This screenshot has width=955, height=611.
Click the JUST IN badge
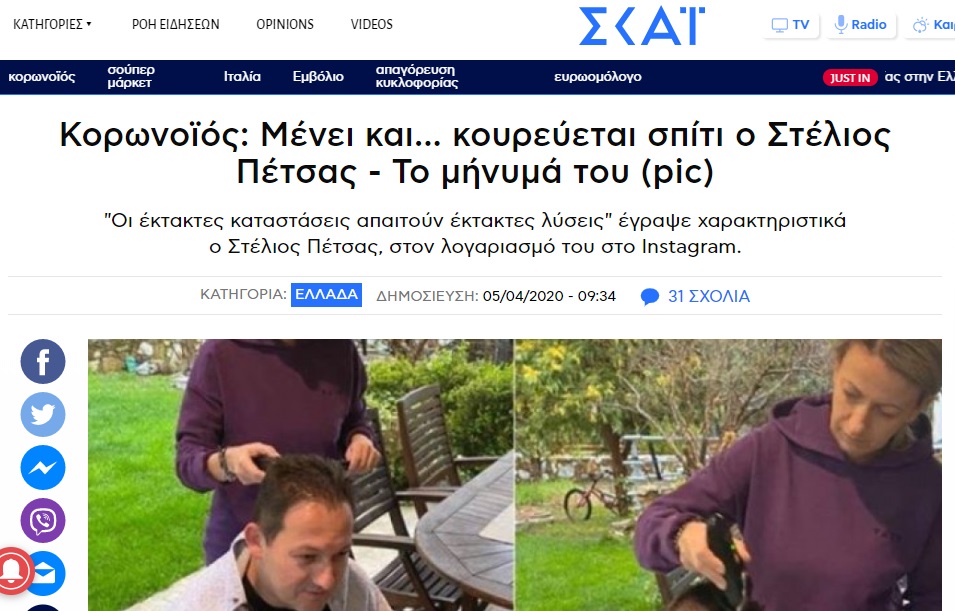point(850,78)
